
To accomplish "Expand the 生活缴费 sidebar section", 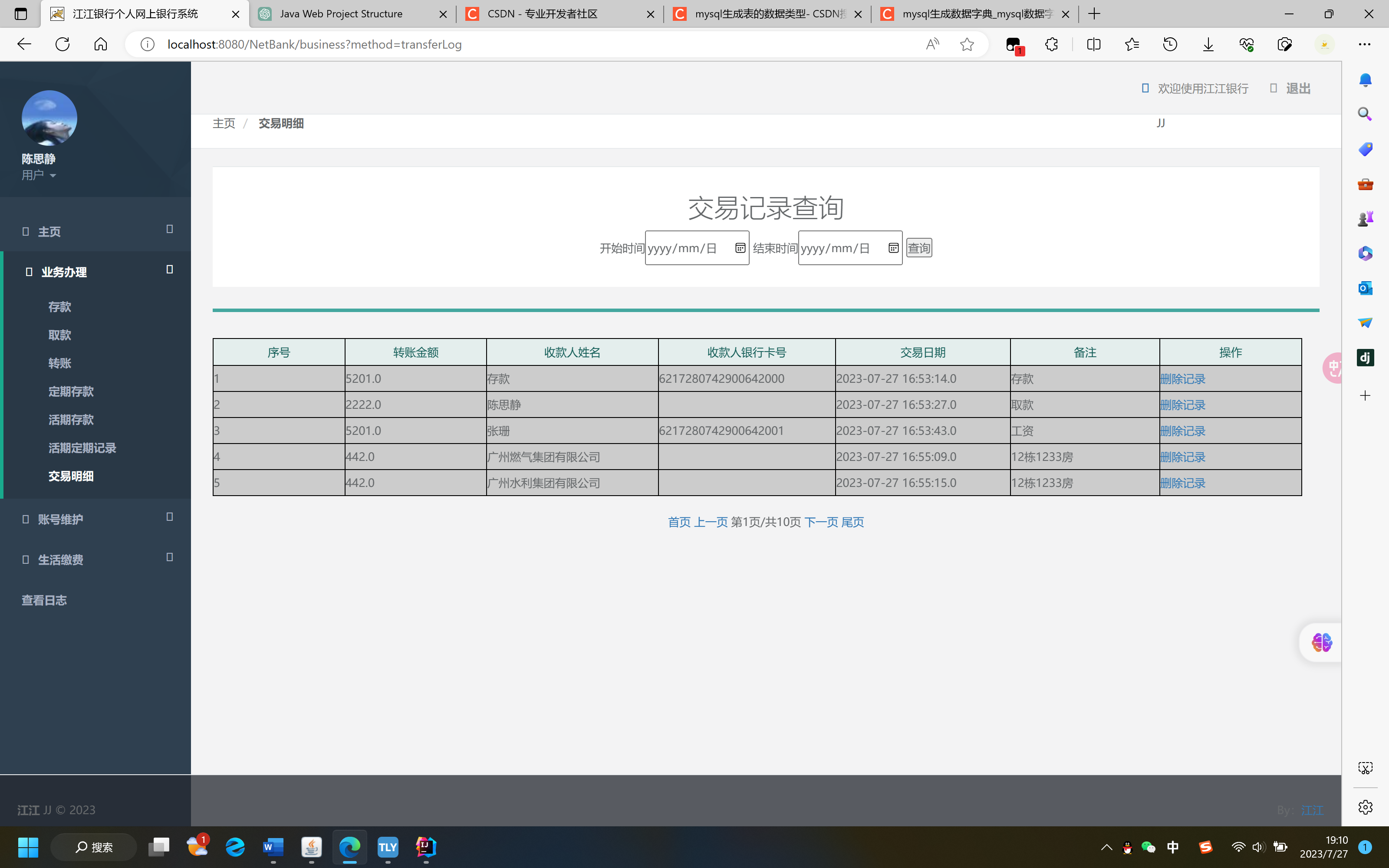I will (x=95, y=560).
